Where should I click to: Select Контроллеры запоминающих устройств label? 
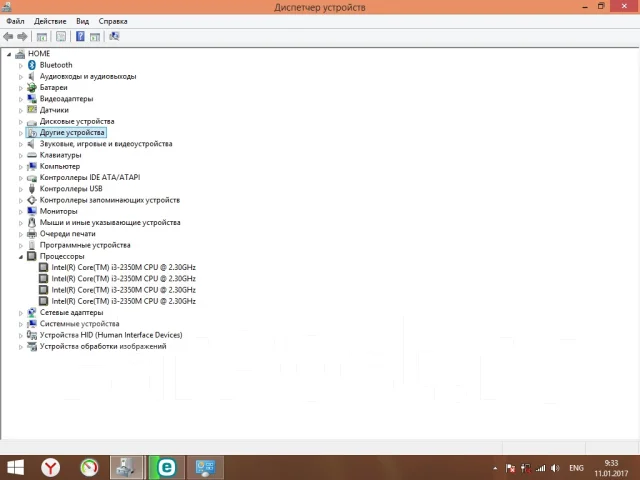coord(110,200)
